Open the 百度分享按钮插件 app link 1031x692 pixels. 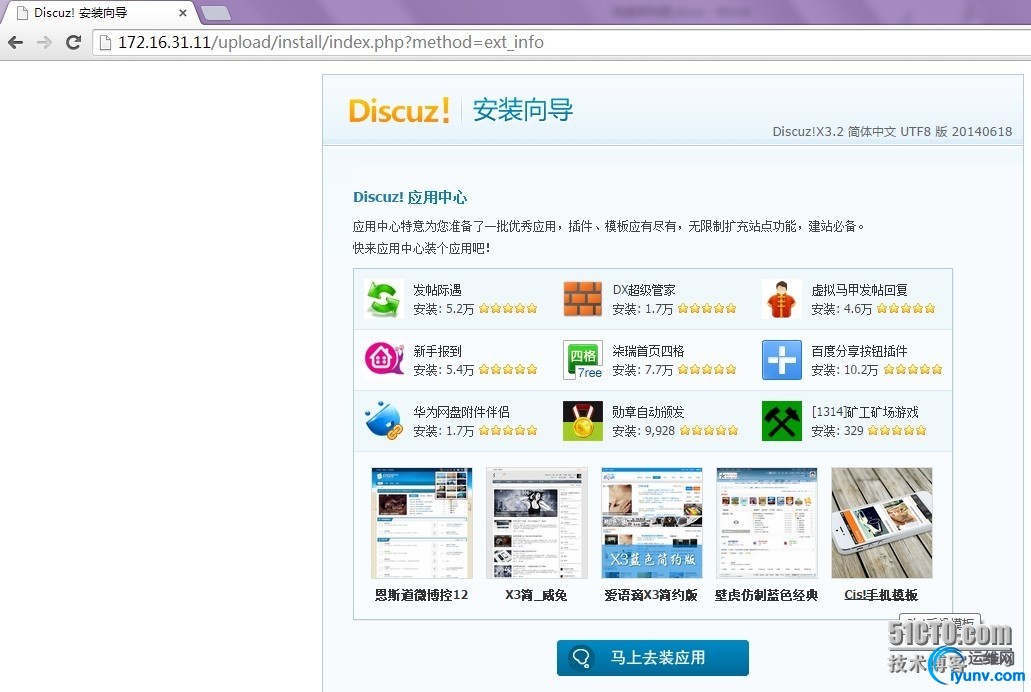pos(859,351)
